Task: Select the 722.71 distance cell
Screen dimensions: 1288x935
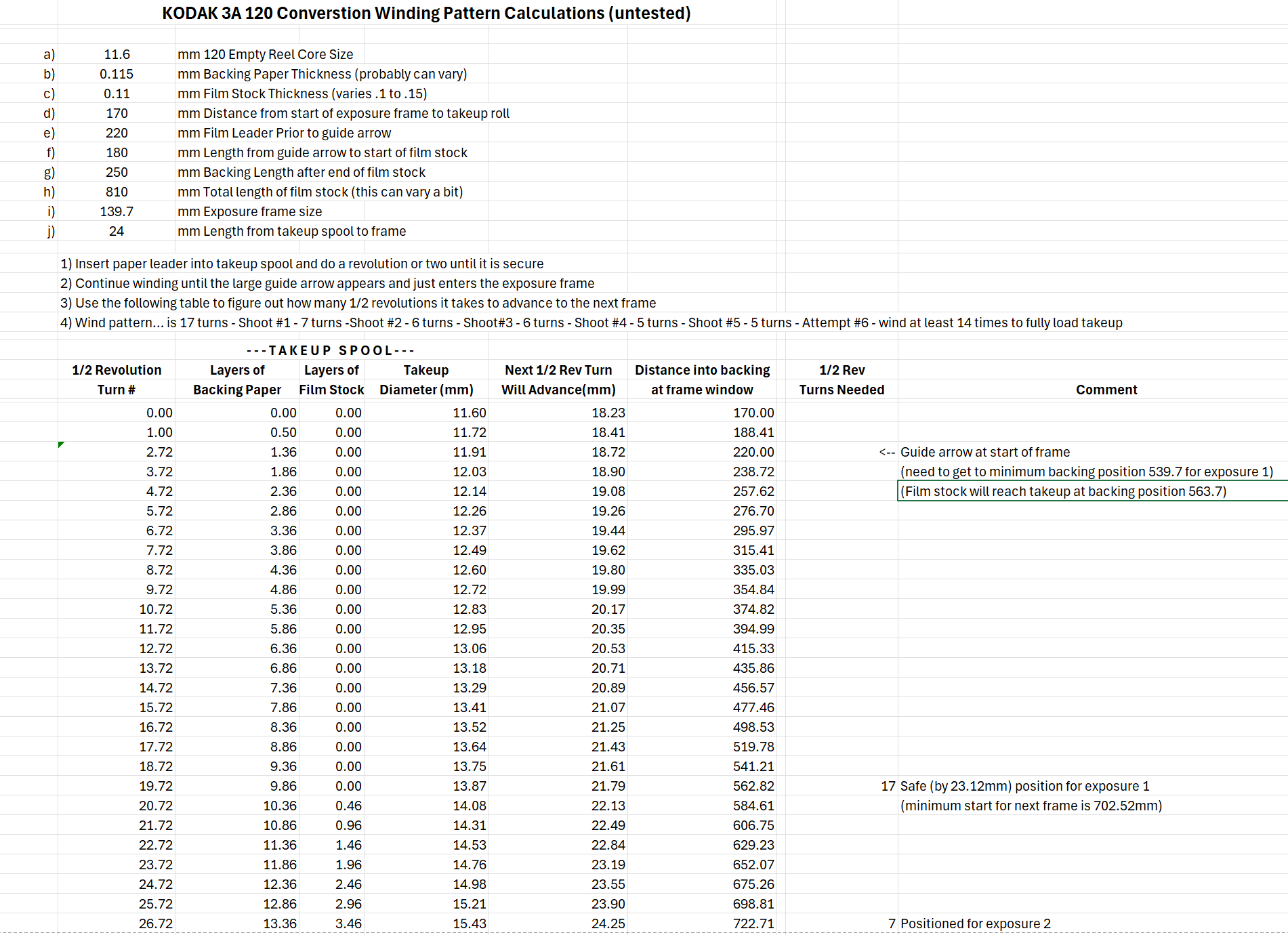Action: pos(753,923)
